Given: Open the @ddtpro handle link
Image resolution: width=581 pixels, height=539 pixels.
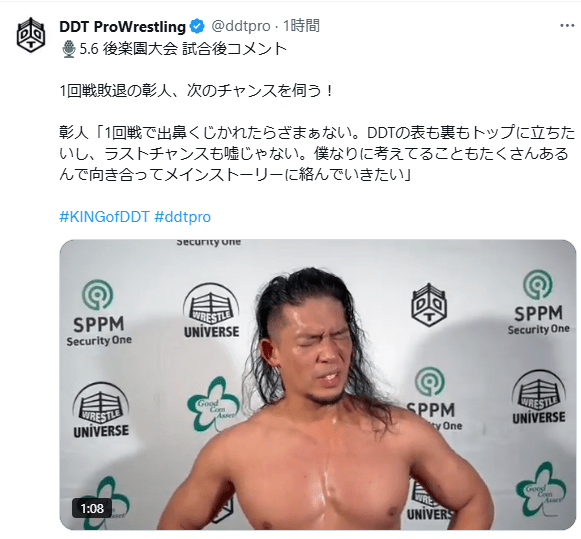Looking at the screenshot, I should click(x=241, y=26).
